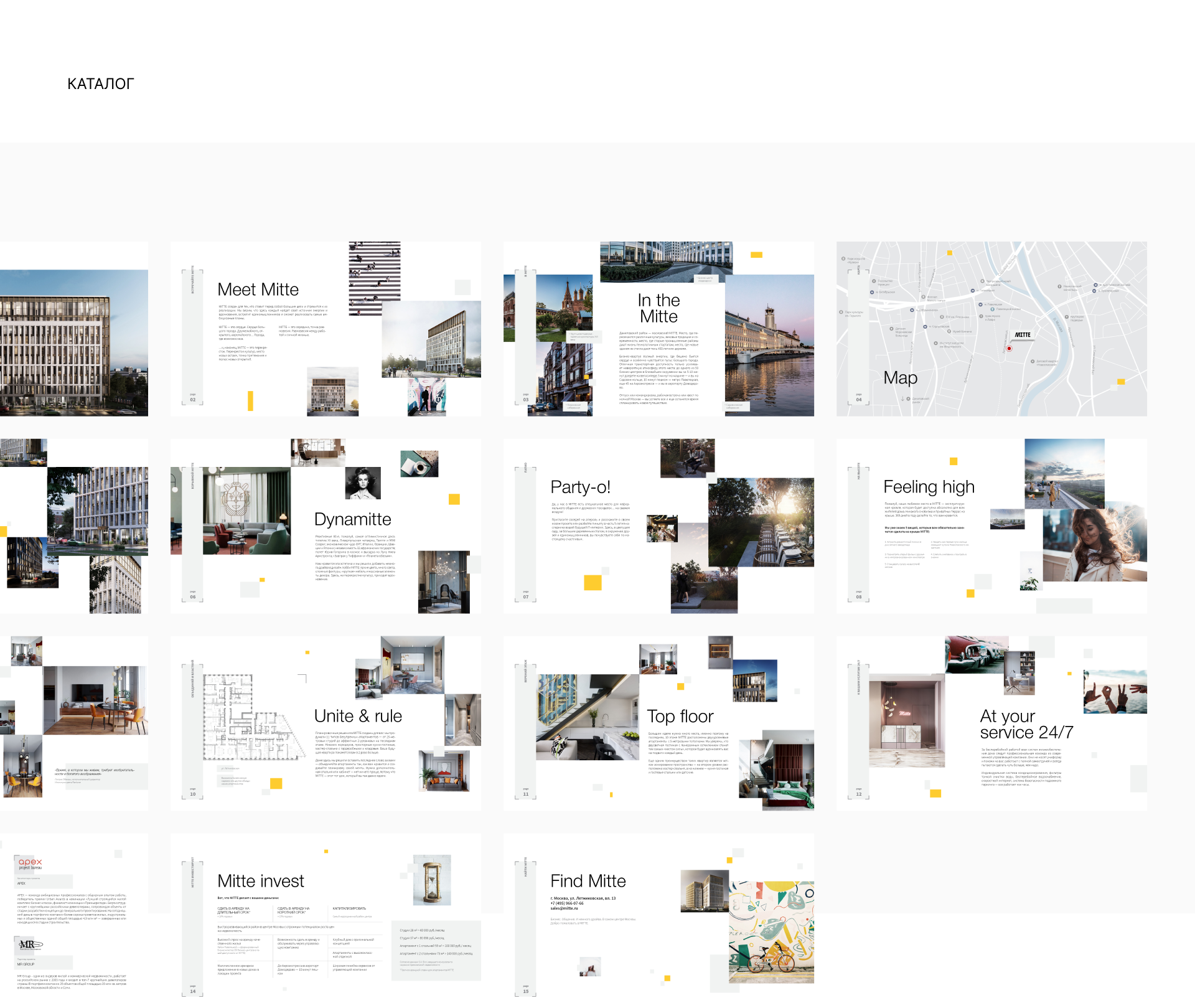This screenshot has width=1195, height=1008.
Task: Click the bicycle in the mural photo
Action: (x=771, y=960)
